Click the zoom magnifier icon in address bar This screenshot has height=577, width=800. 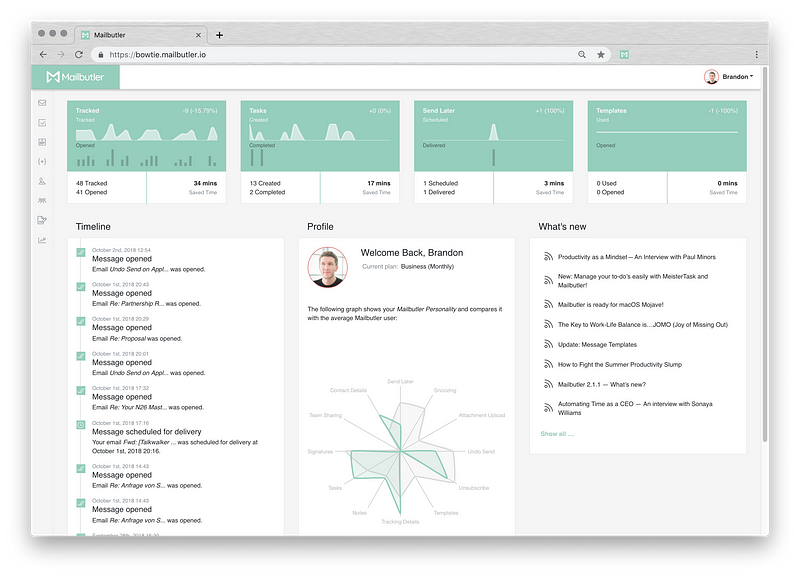point(582,55)
